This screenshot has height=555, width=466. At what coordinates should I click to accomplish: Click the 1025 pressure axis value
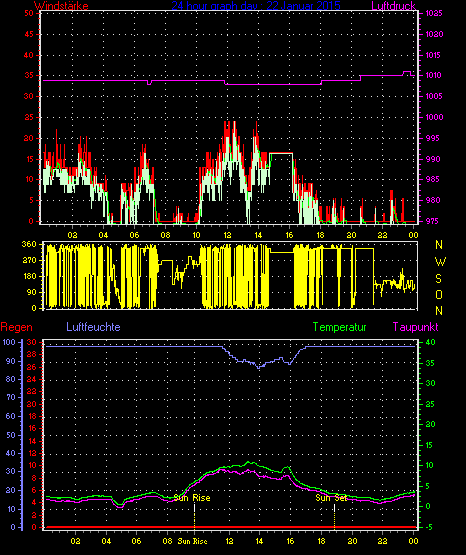434,13
